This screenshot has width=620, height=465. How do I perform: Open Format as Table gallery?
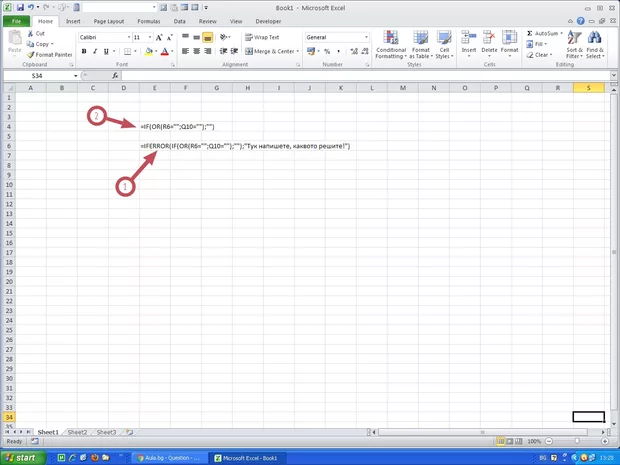click(x=420, y=45)
